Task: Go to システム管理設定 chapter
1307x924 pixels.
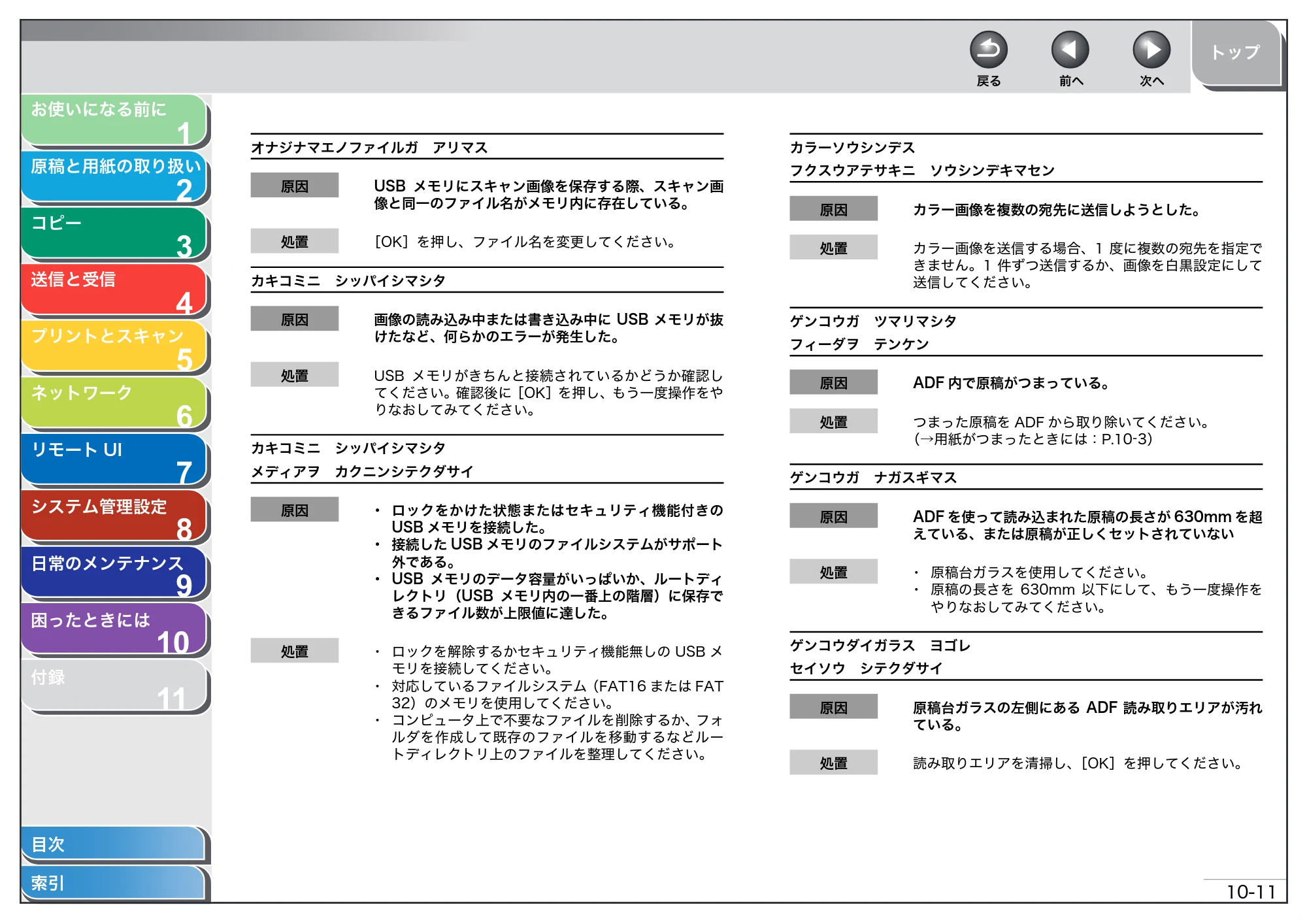Action: [114, 517]
